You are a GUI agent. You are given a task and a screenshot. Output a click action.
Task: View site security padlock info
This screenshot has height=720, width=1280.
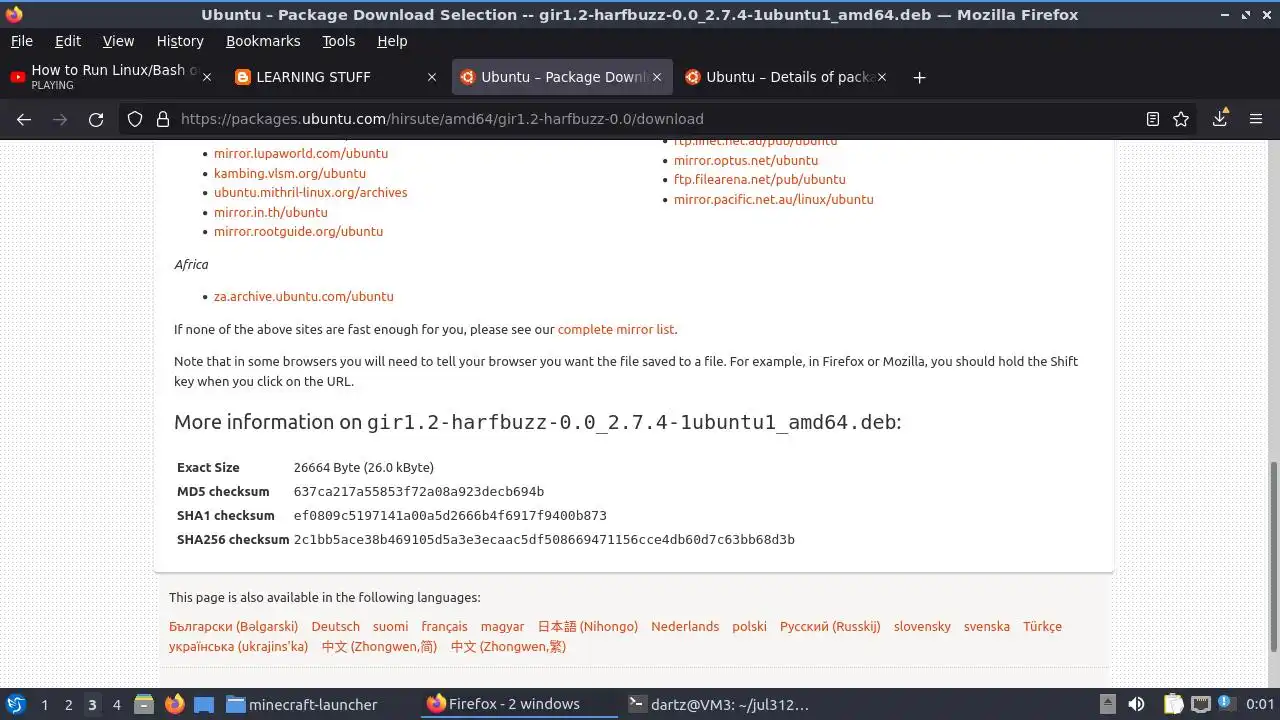coord(163,119)
